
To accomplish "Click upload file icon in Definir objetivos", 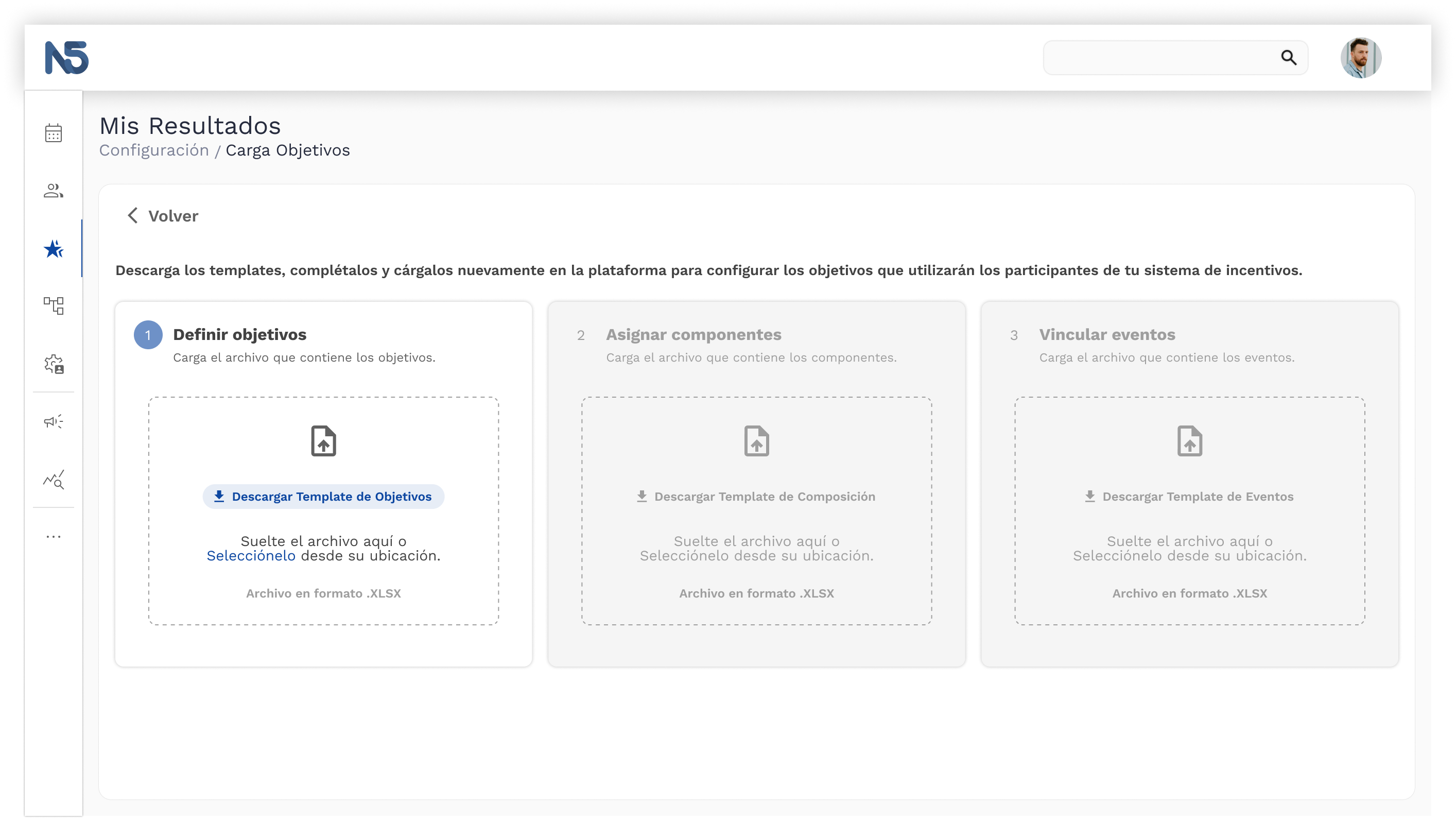I will (323, 440).
